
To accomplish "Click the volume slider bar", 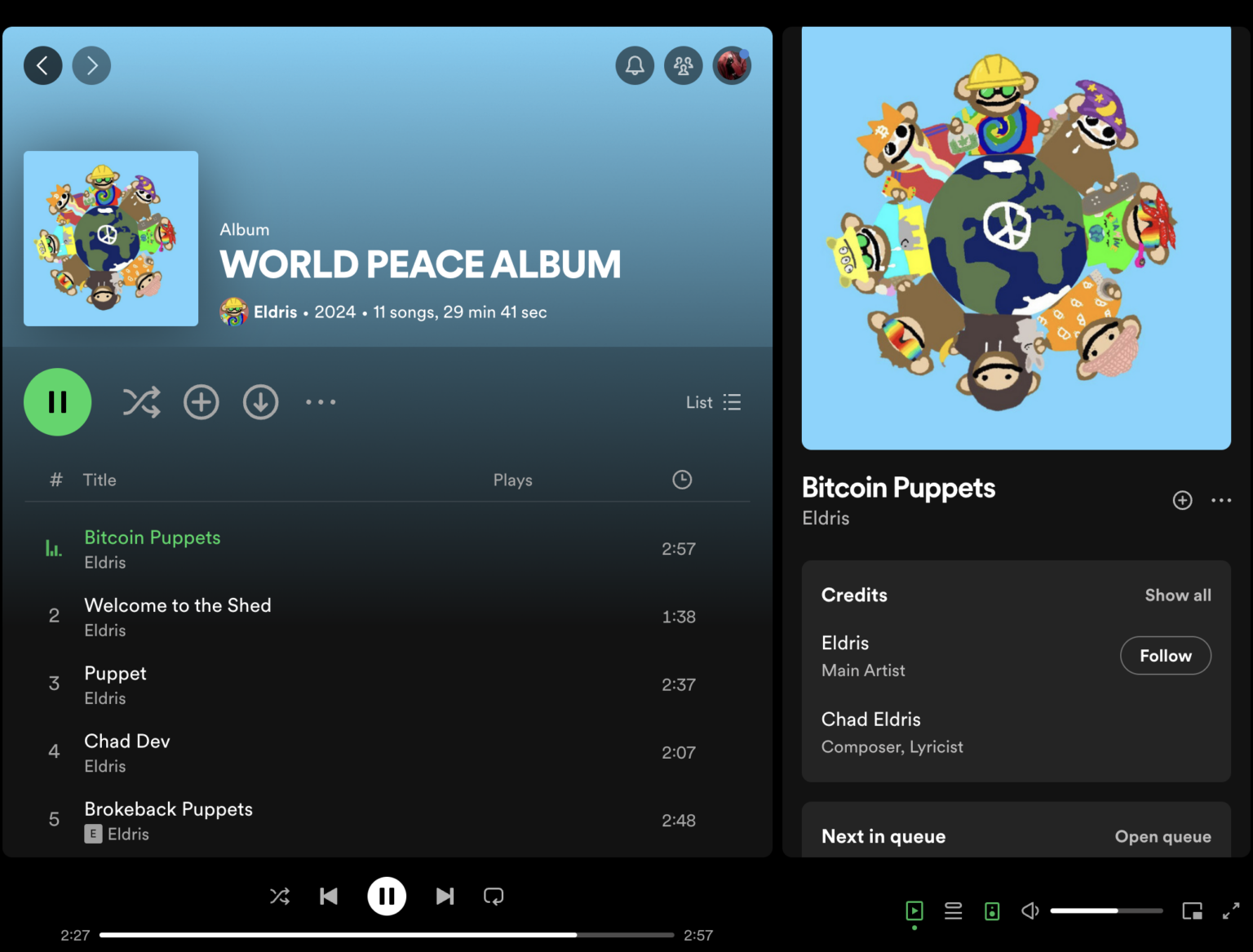I will coord(1106,910).
